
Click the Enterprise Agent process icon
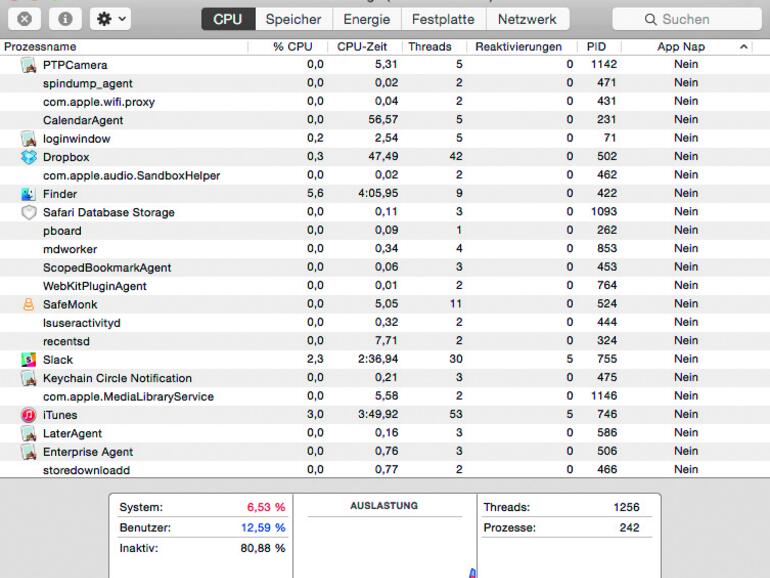[x=28, y=452]
